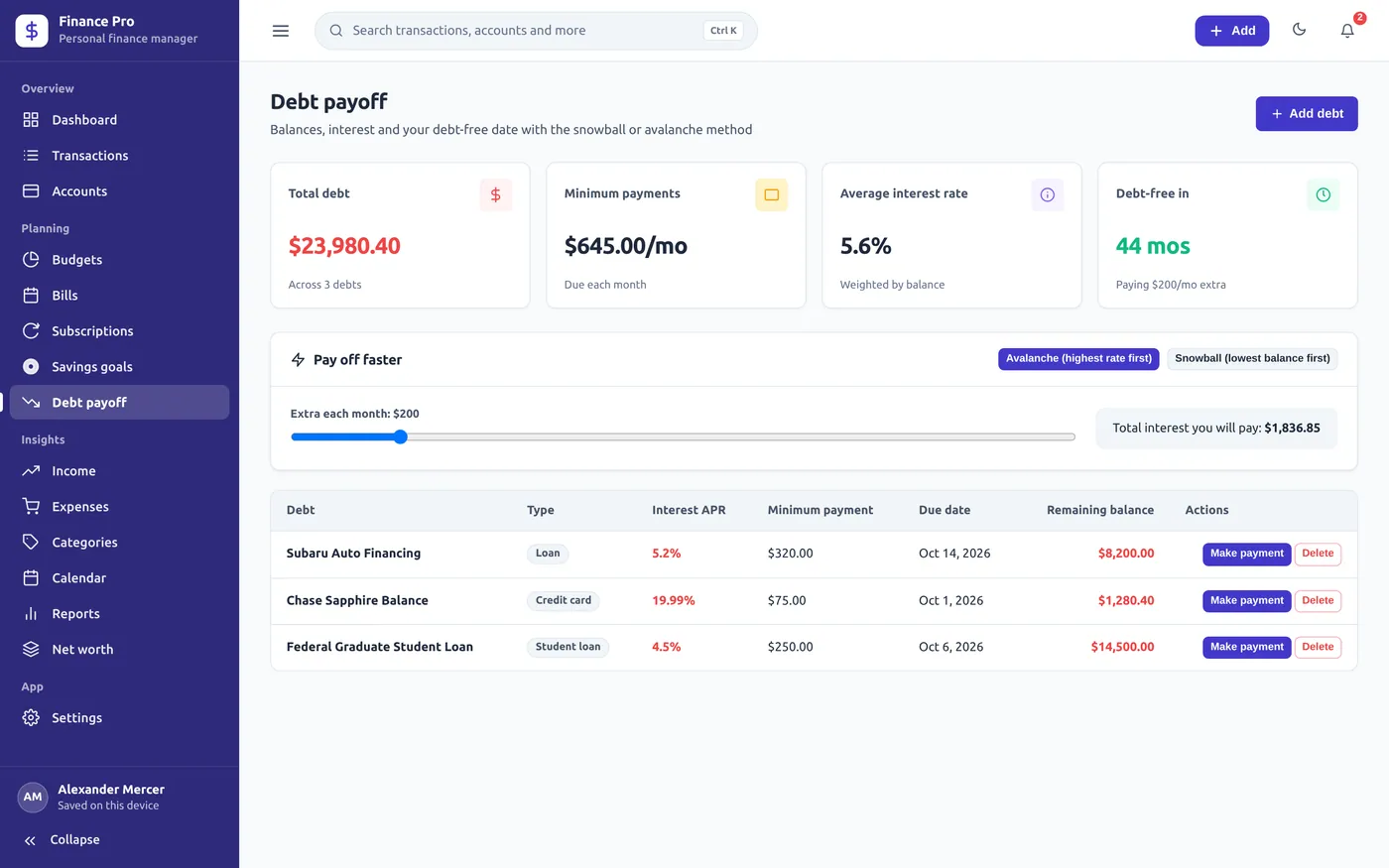The image size is (1389, 868).
Task: Make payment on Chase Sapphire Balance
Action: pyautogui.click(x=1246, y=601)
